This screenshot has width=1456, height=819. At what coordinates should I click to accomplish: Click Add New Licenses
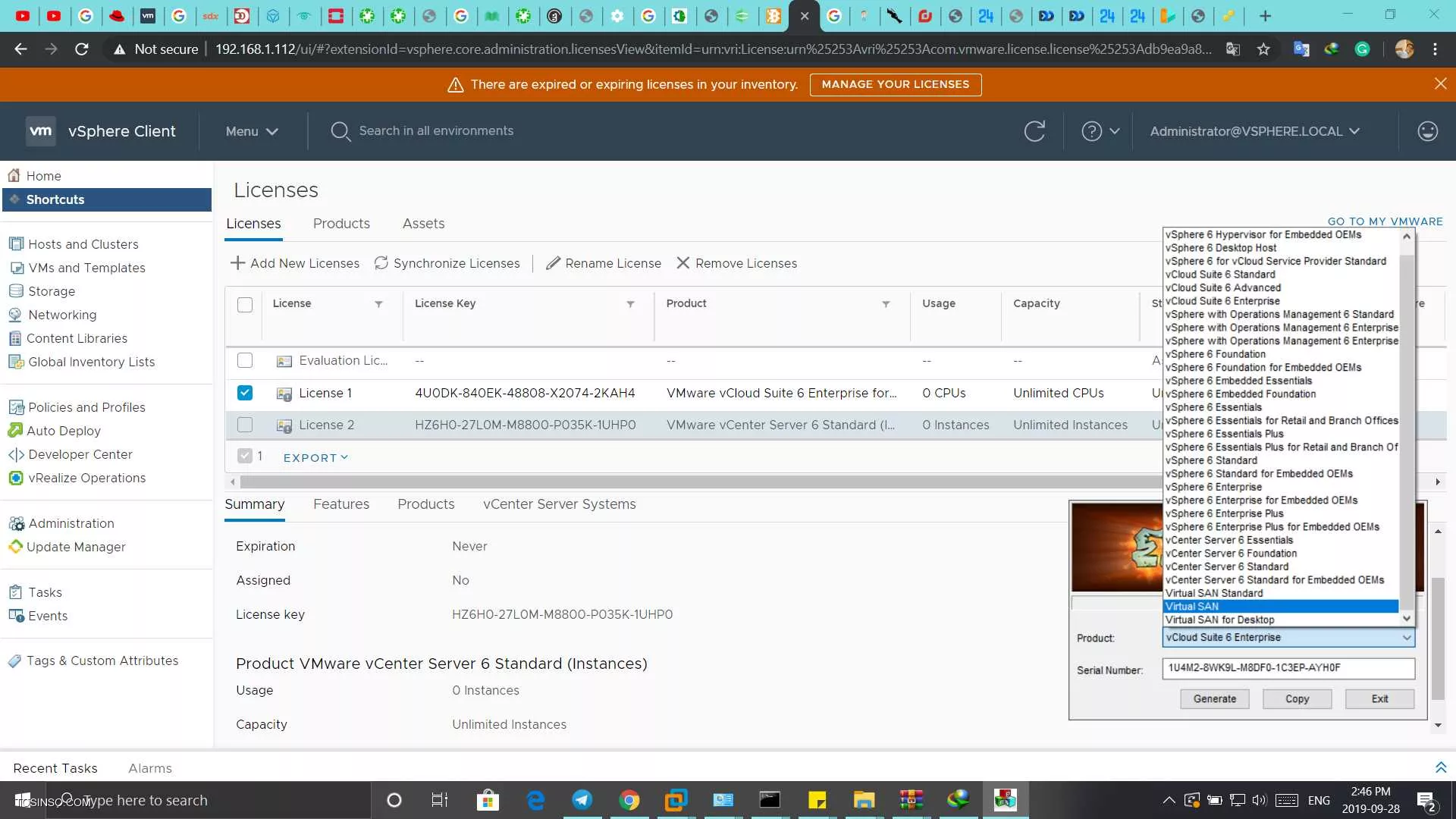click(295, 263)
